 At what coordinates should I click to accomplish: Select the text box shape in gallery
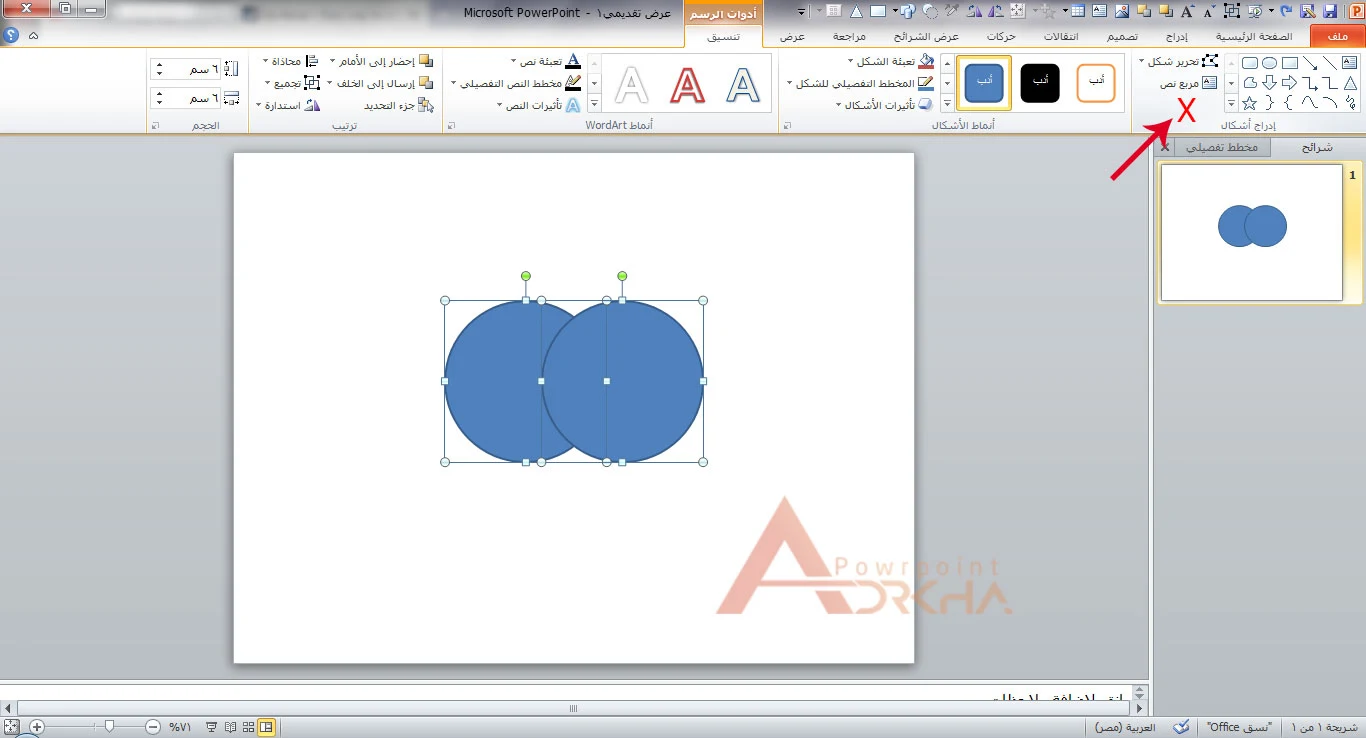tap(1349, 62)
